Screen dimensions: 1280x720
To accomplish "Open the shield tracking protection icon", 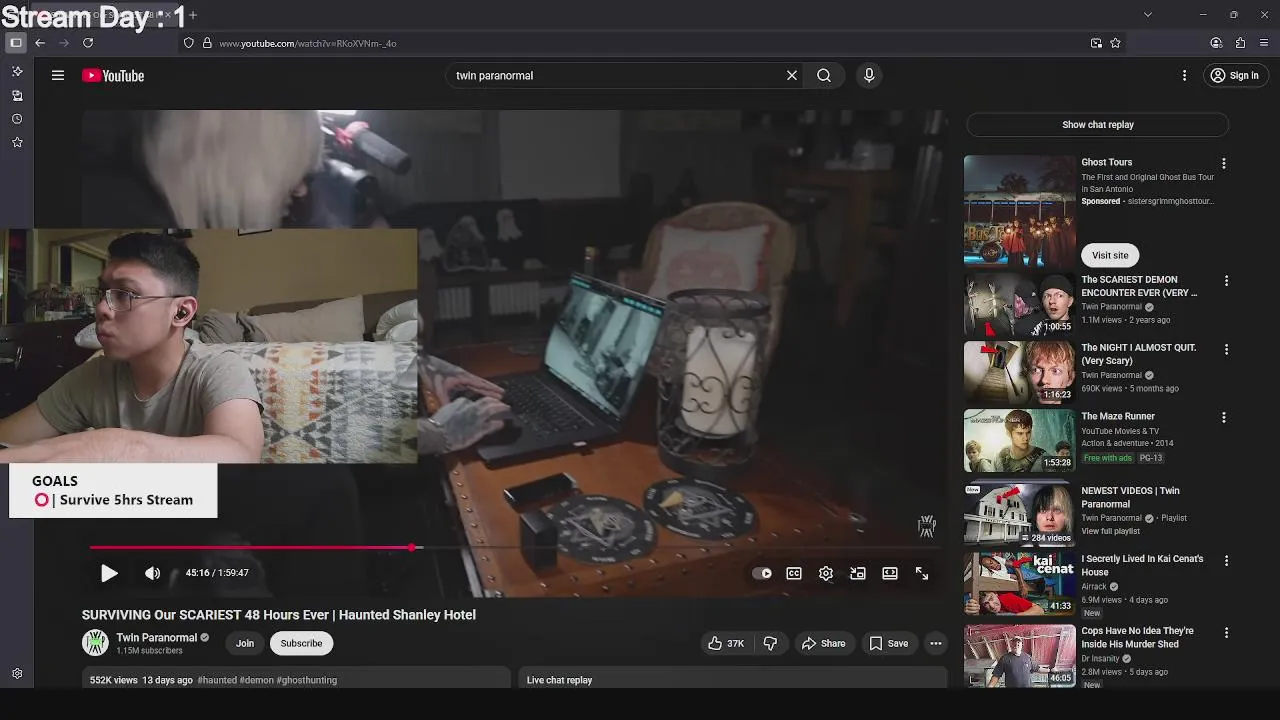I will click(188, 43).
